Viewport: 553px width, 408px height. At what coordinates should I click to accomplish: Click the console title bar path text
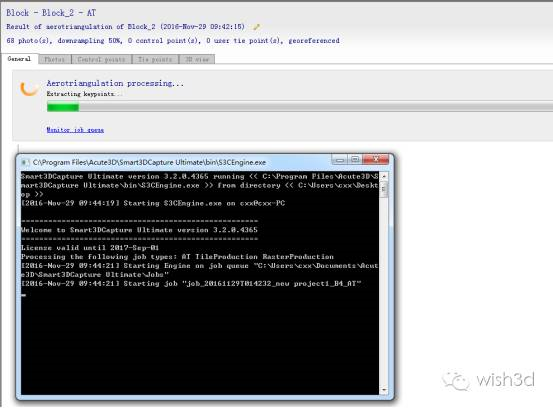149,163
